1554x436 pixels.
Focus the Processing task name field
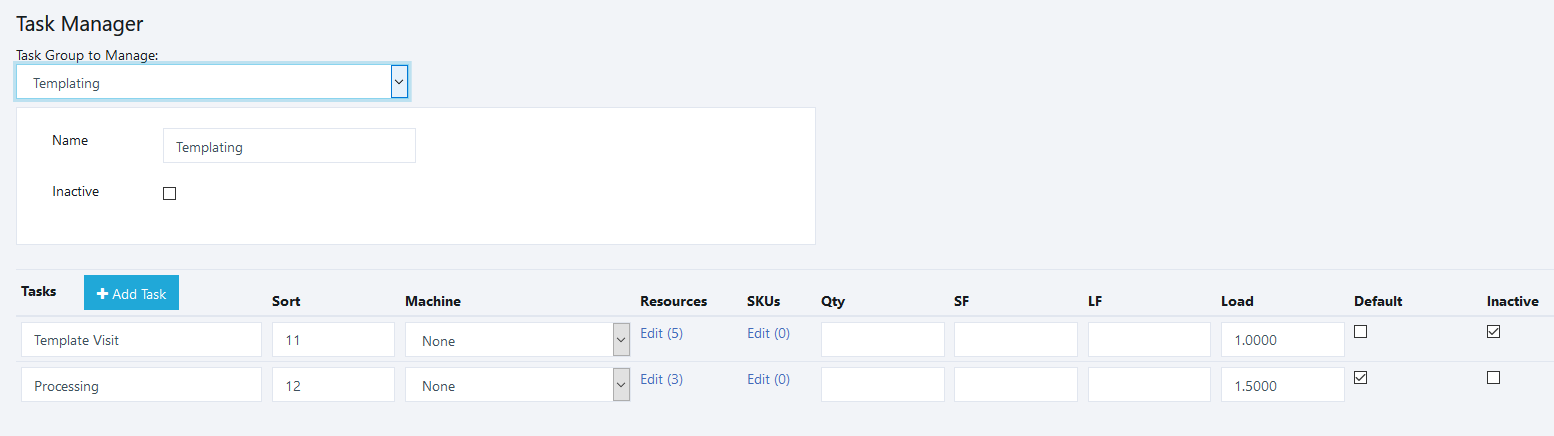point(141,385)
